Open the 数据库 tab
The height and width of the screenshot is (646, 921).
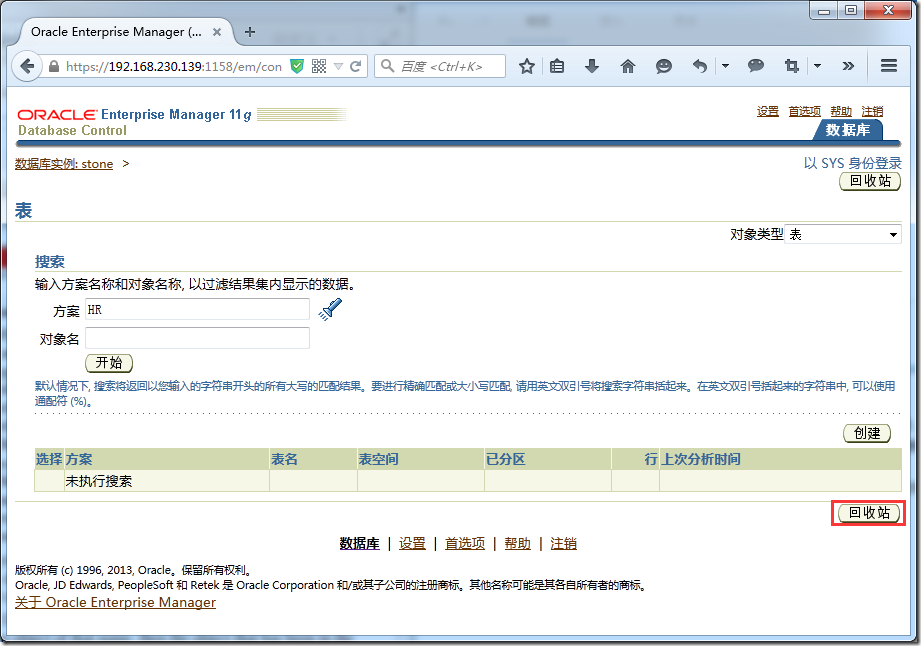point(847,130)
